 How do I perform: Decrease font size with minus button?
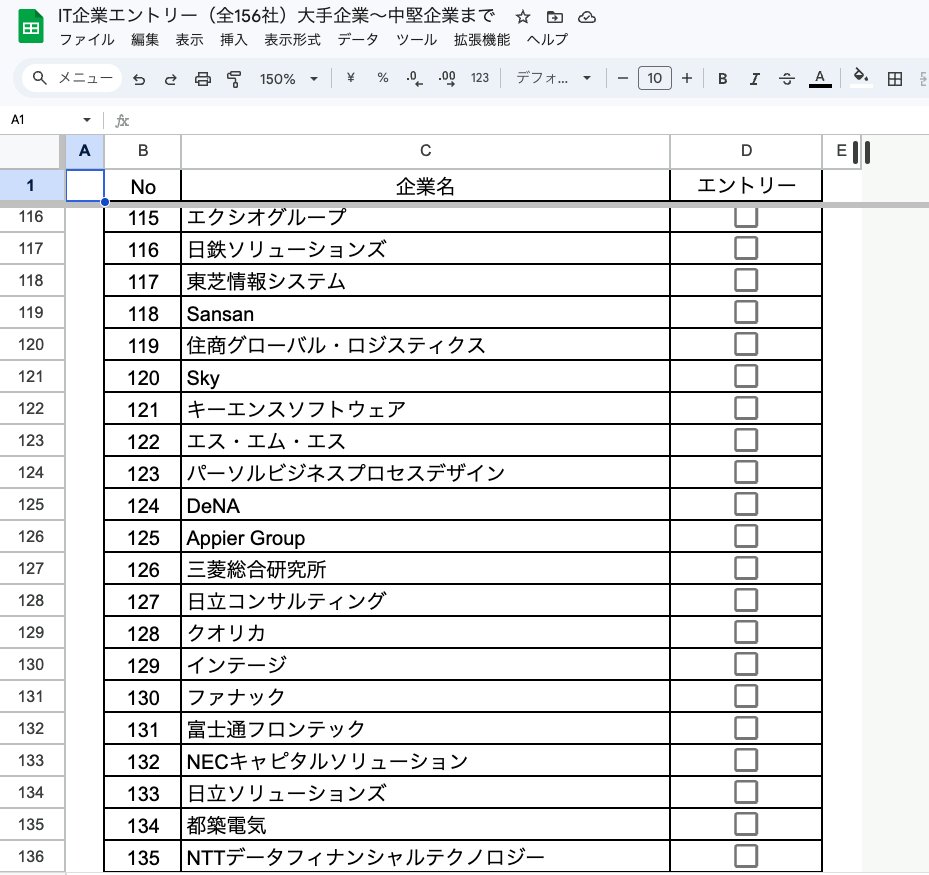623,78
